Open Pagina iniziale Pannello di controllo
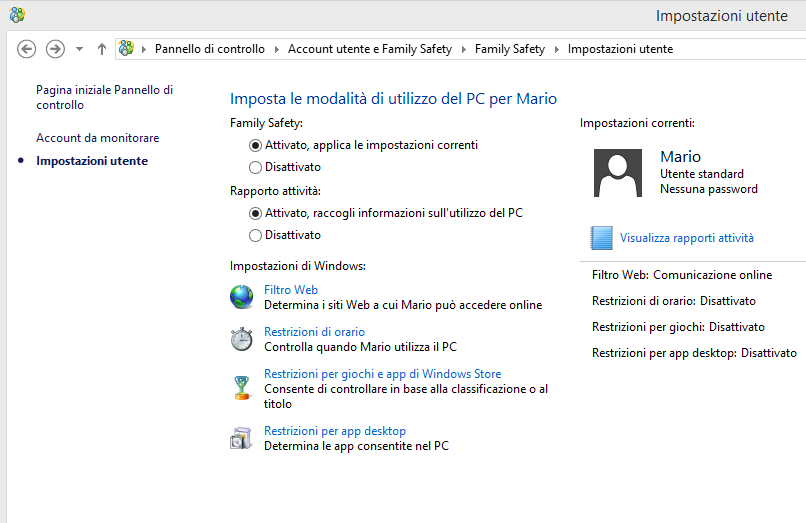This screenshot has height=523, width=806. point(104,97)
